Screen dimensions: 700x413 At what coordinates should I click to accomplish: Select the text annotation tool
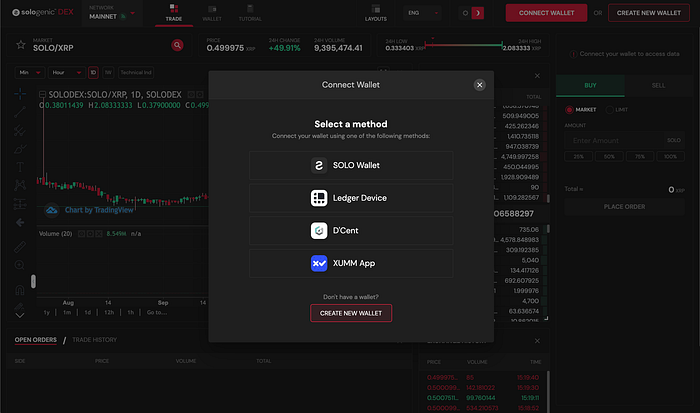tap(20, 167)
